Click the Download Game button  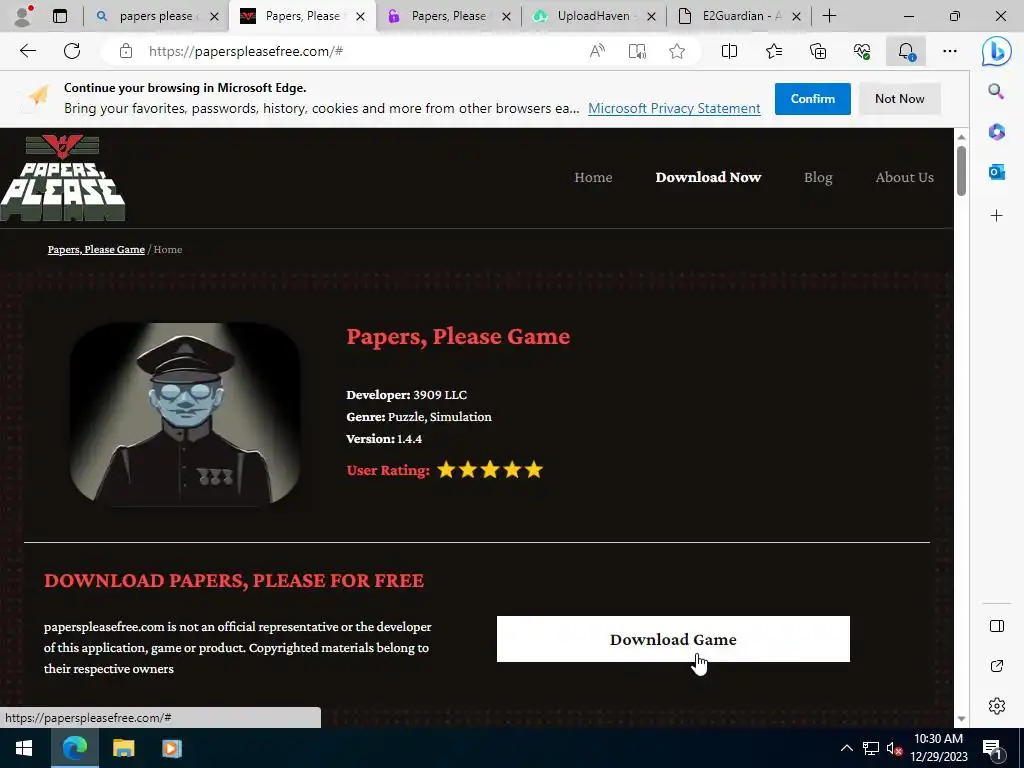click(673, 639)
